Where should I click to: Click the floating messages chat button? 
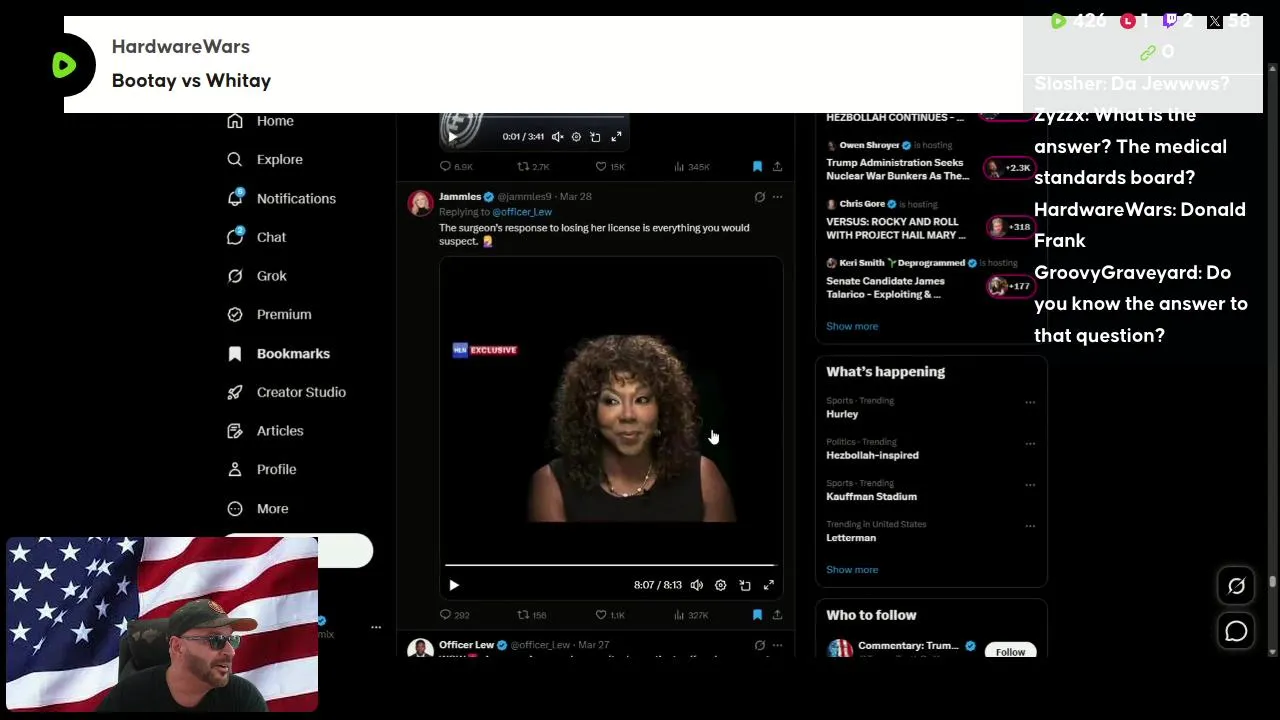(1236, 631)
